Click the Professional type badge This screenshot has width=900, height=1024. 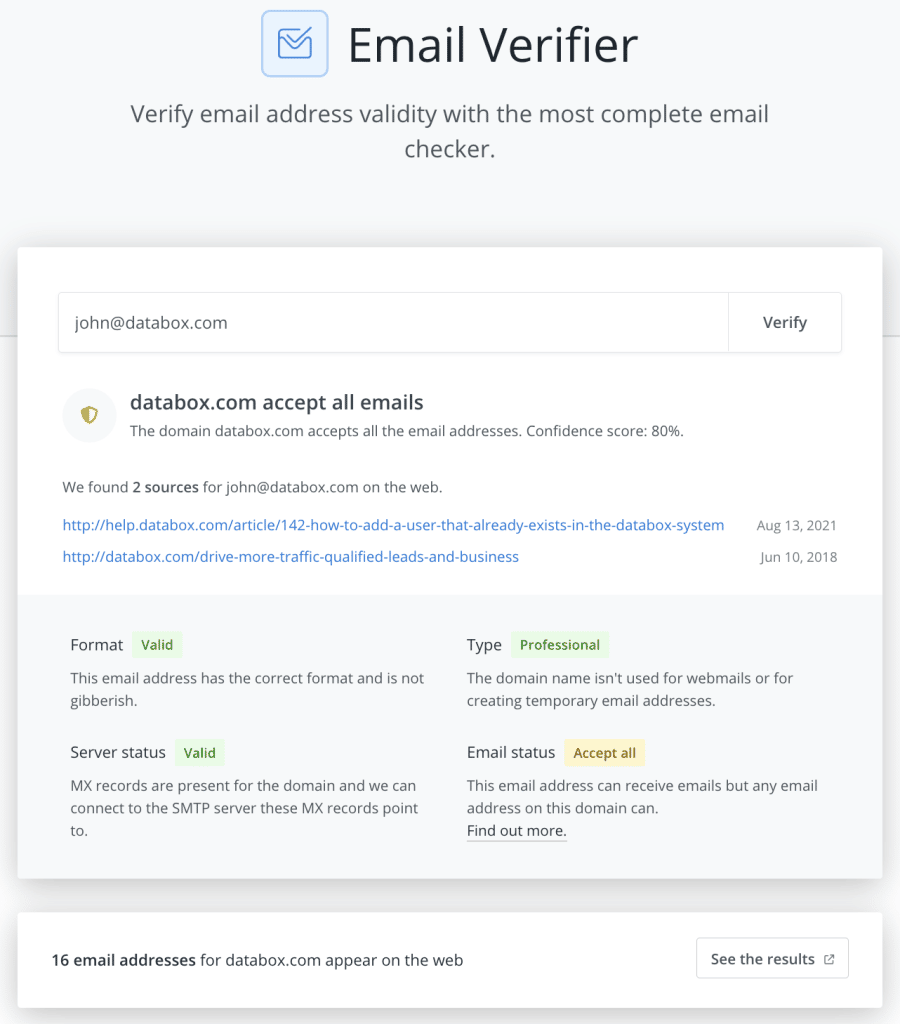tap(560, 645)
